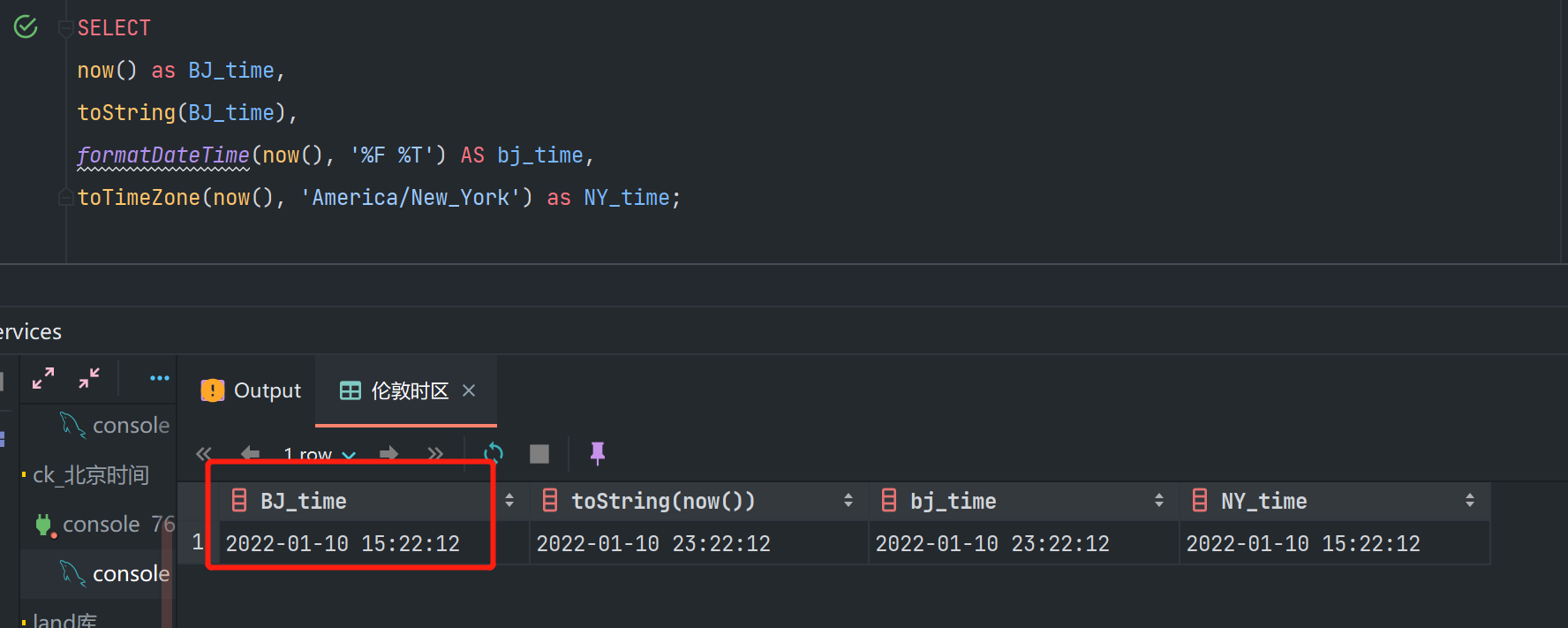Click the '%F %T' format string

[x=391, y=155]
